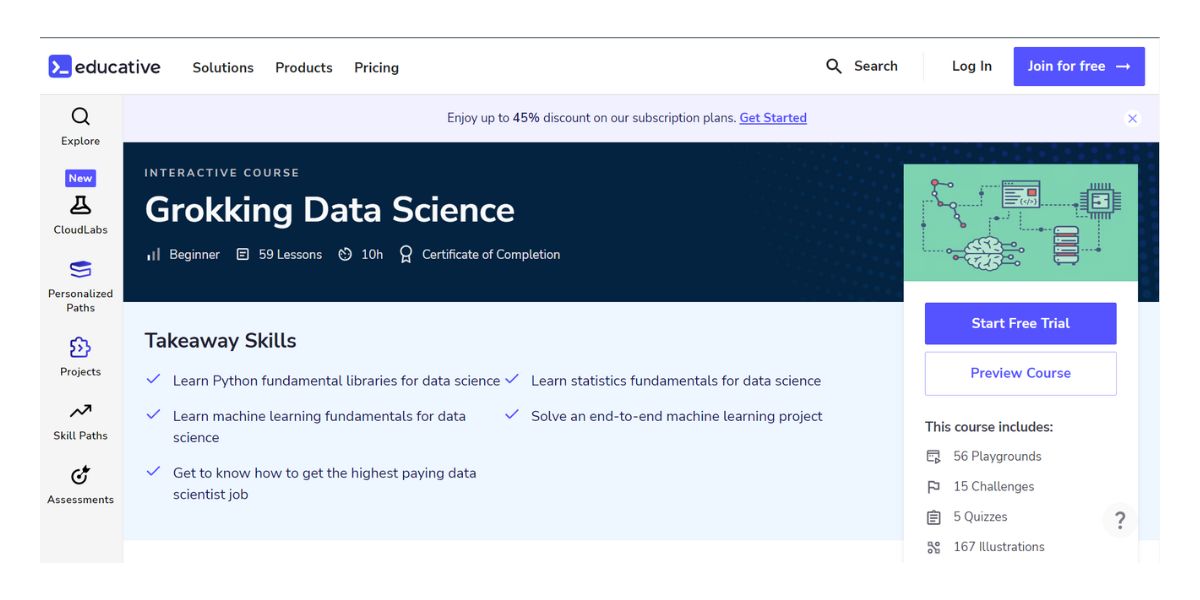Click Start Free Trial button

(x=1020, y=323)
